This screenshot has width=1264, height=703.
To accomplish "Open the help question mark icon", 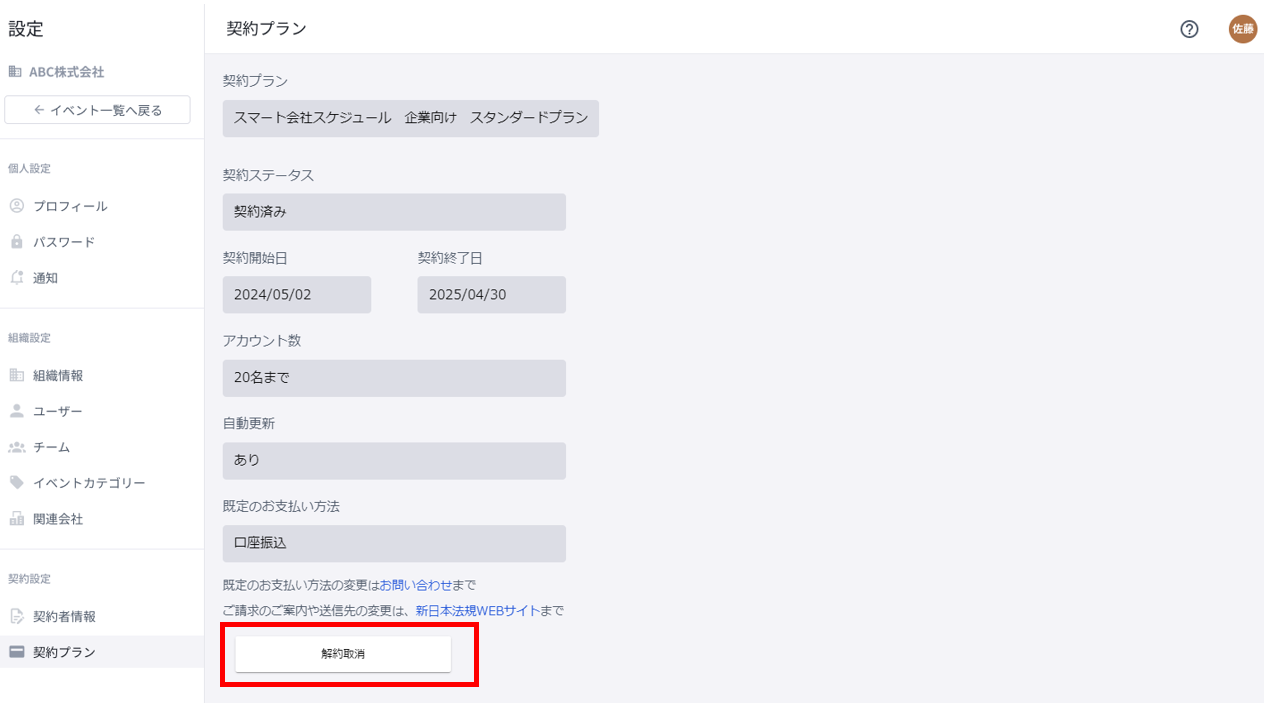I will [x=1189, y=29].
